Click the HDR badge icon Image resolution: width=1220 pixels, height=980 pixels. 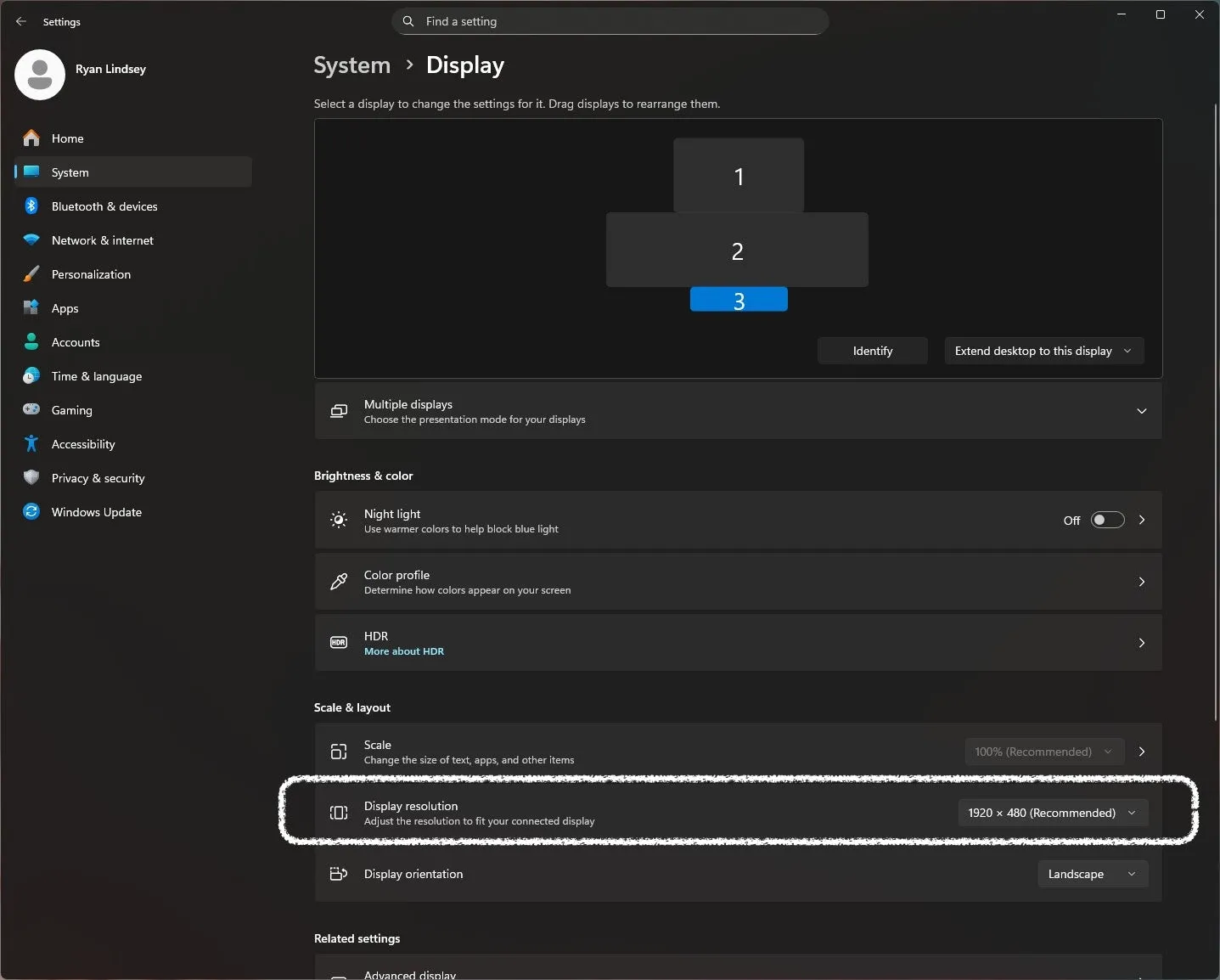[x=339, y=643]
